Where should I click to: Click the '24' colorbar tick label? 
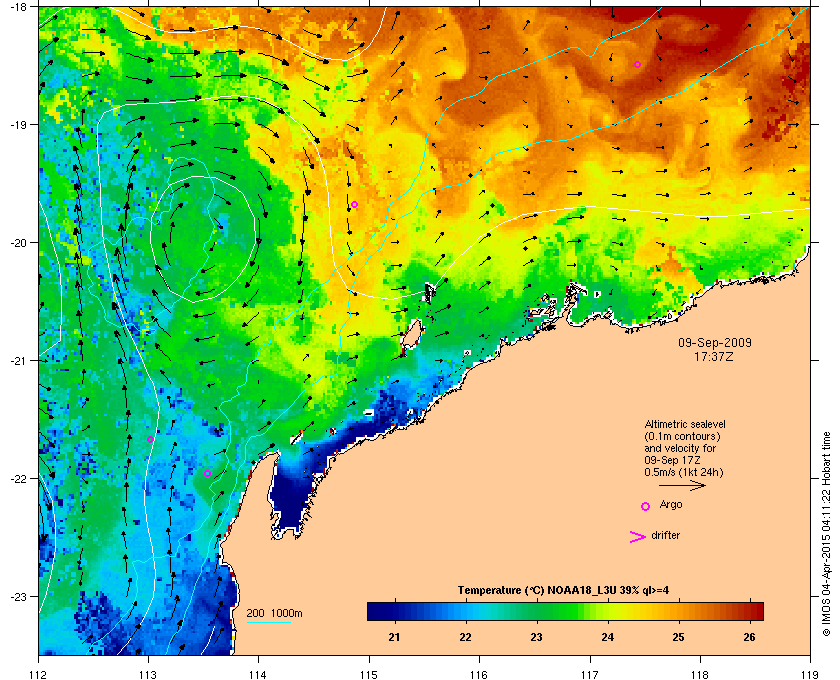tap(608, 637)
